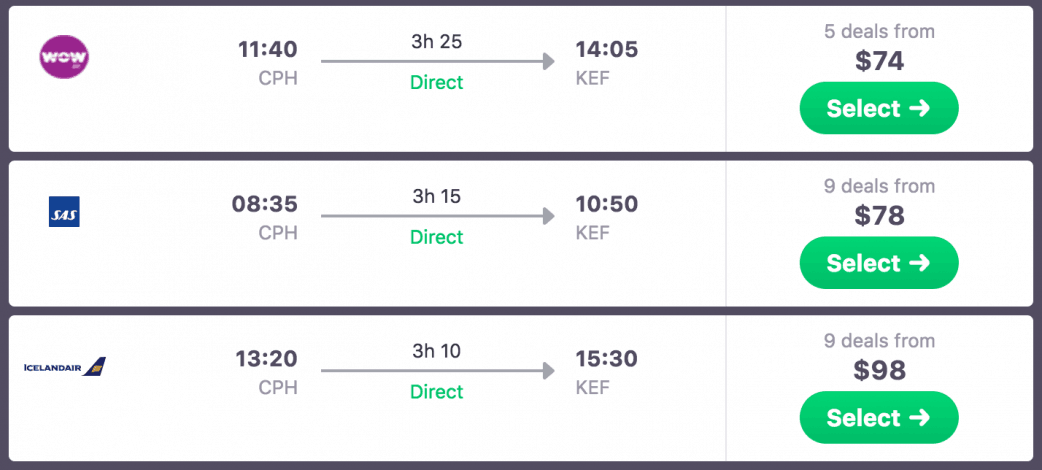The image size is (1042, 470).
Task: Click the Direct label on SAS flight
Action: coord(437,237)
